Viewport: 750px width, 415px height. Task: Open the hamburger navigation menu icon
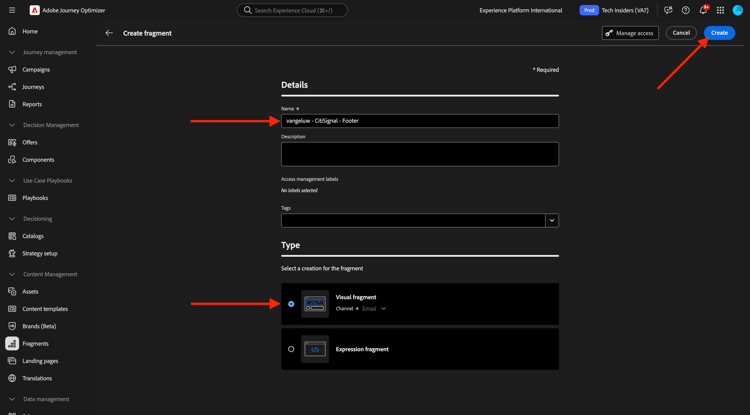12,10
